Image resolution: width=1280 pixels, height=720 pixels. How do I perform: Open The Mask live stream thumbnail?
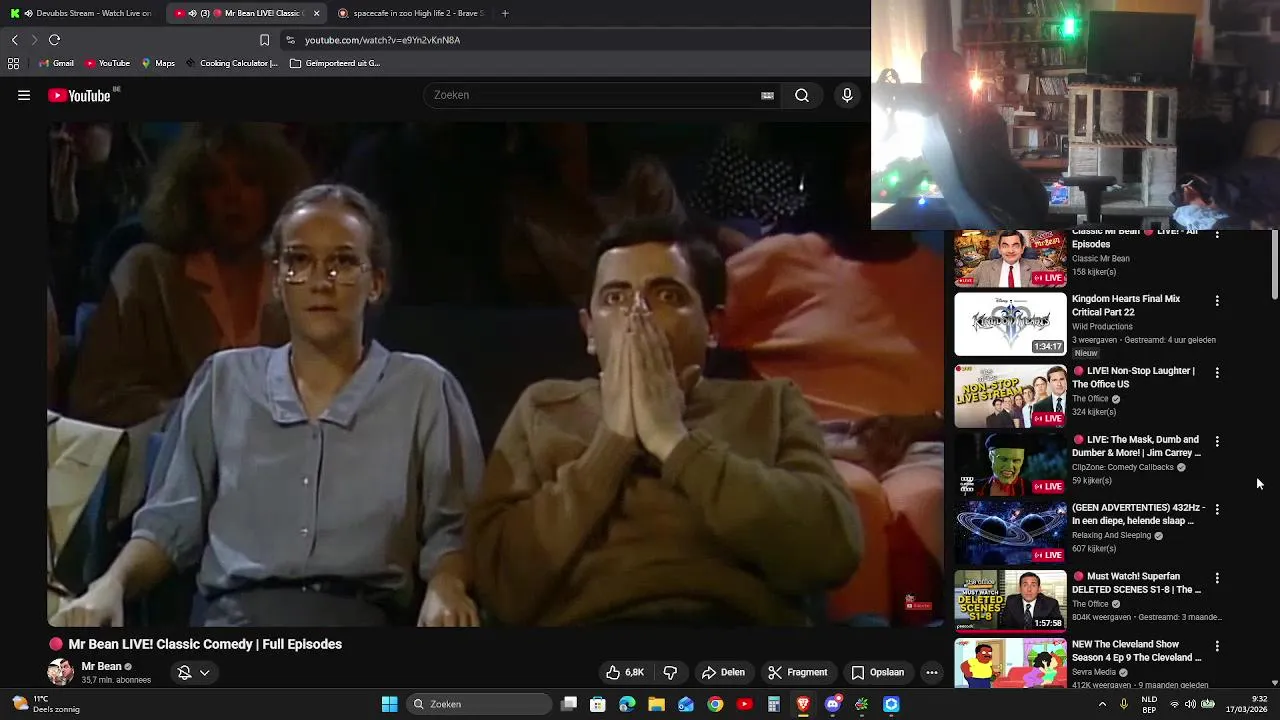(x=1010, y=464)
